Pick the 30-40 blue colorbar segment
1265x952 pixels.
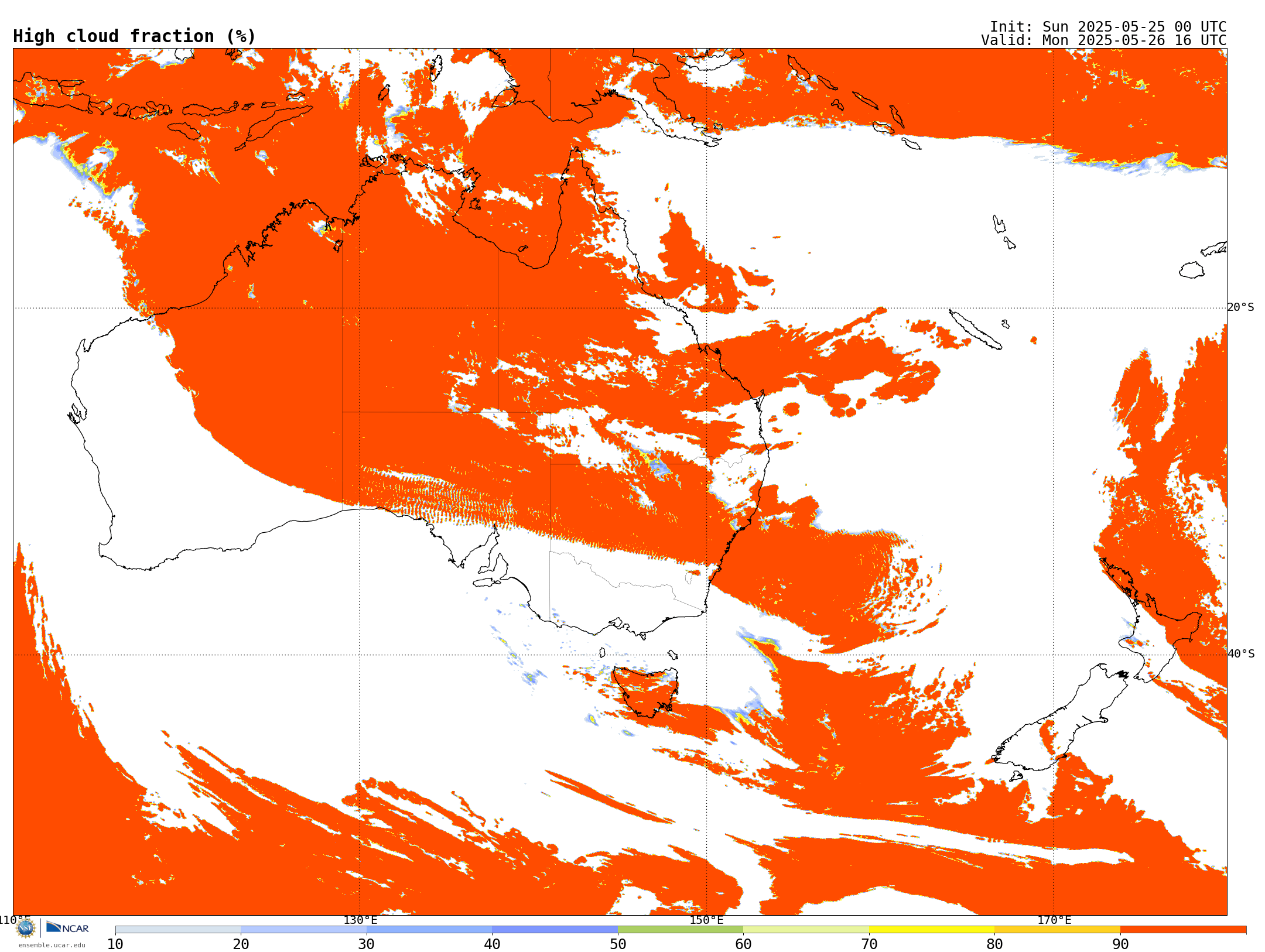(429, 930)
